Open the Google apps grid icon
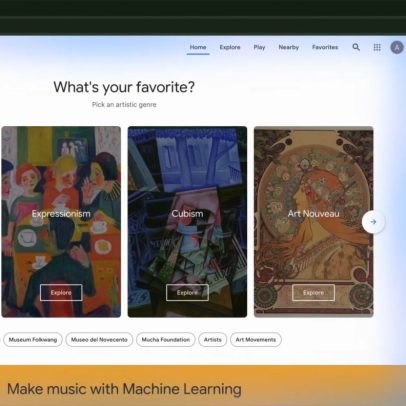Screen dimensions: 406x406 coord(377,47)
